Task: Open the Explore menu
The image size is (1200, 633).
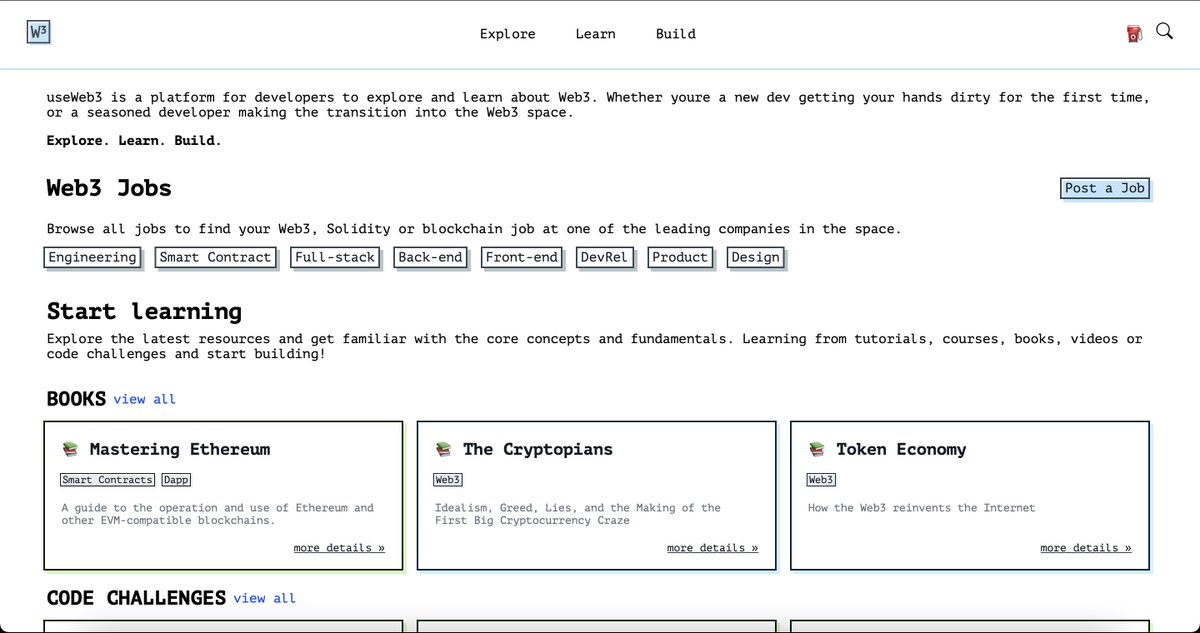Action: 507,33
